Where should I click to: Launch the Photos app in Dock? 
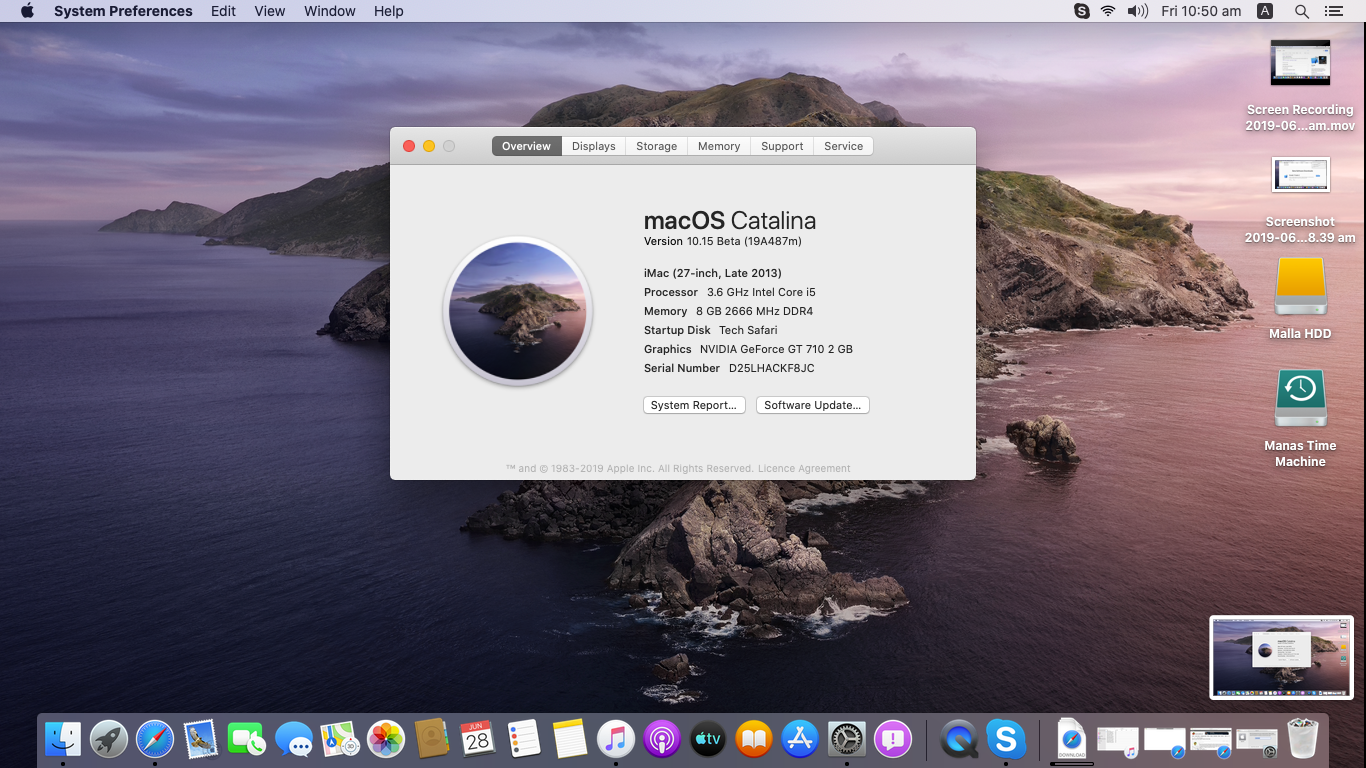click(x=386, y=739)
